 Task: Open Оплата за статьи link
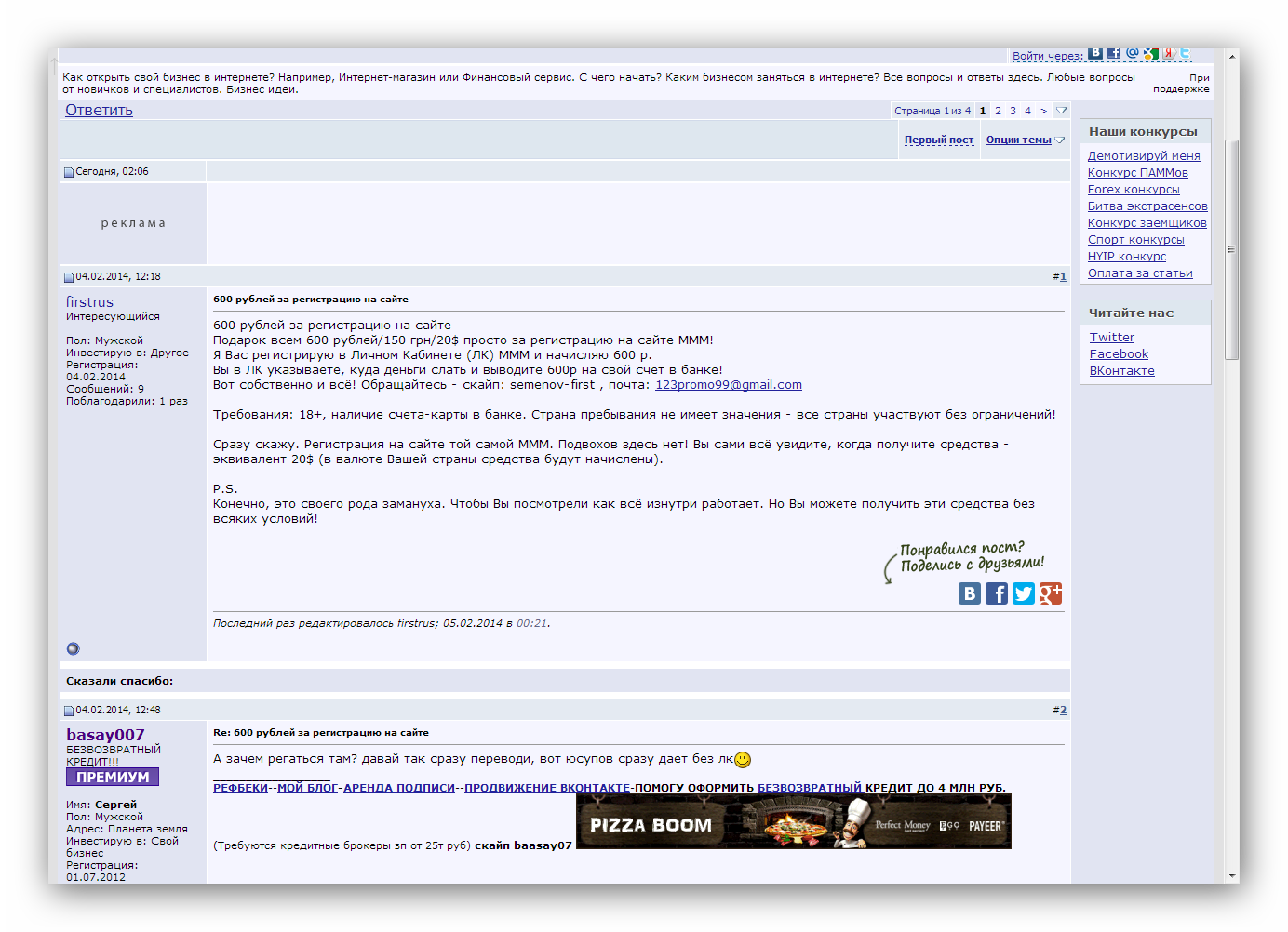pos(1140,273)
